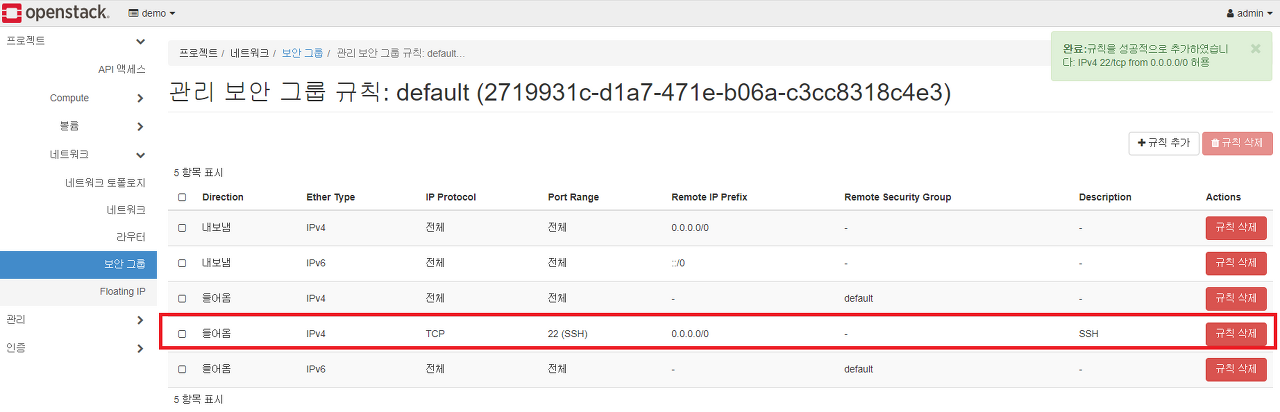This screenshot has height=412, width=1280.
Task: Click the top 규칙 삭제 bulk delete button
Action: pyautogui.click(x=1238, y=143)
